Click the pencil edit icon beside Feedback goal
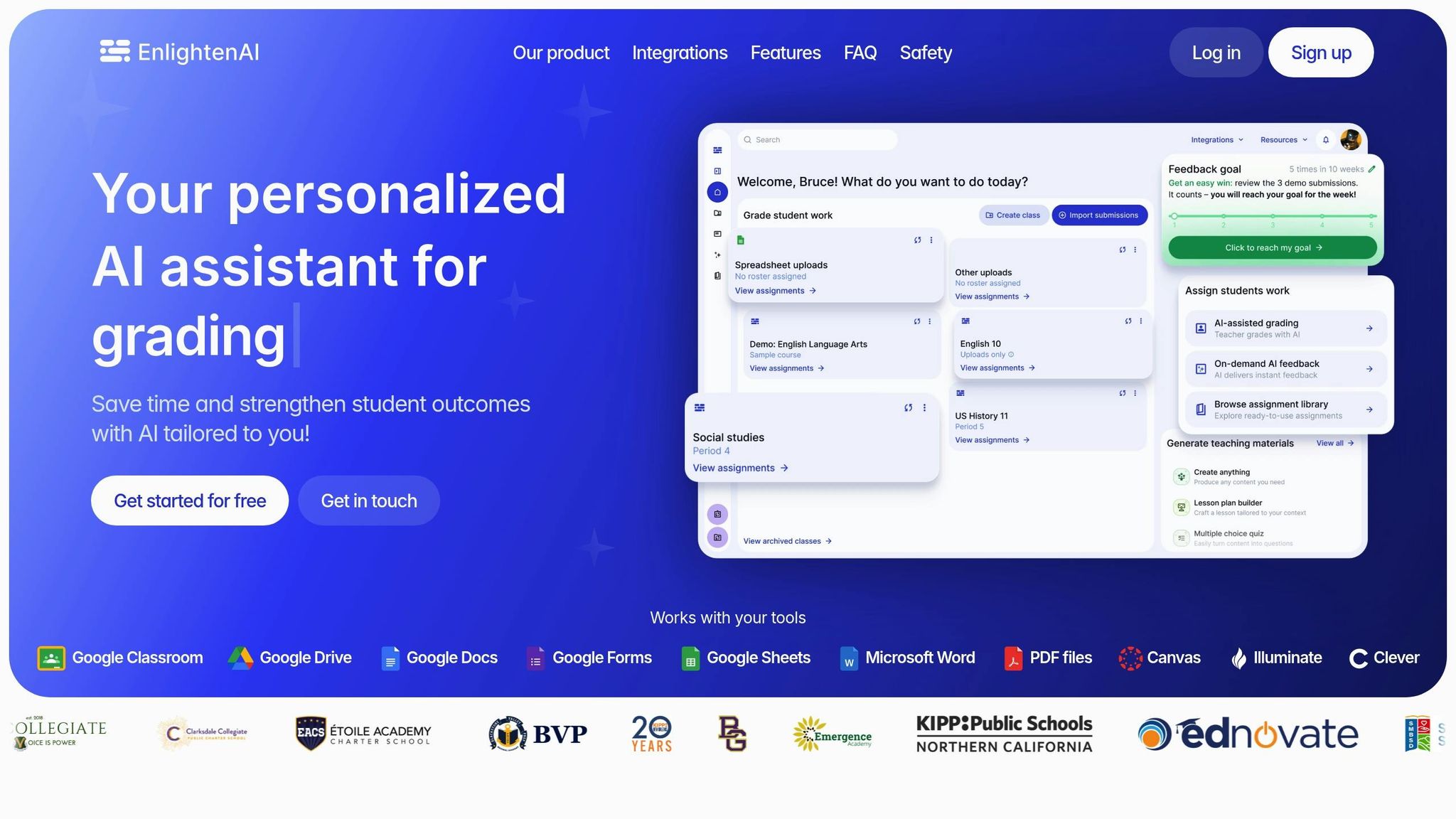The image size is (1456, 819). tap(1372, 169)
